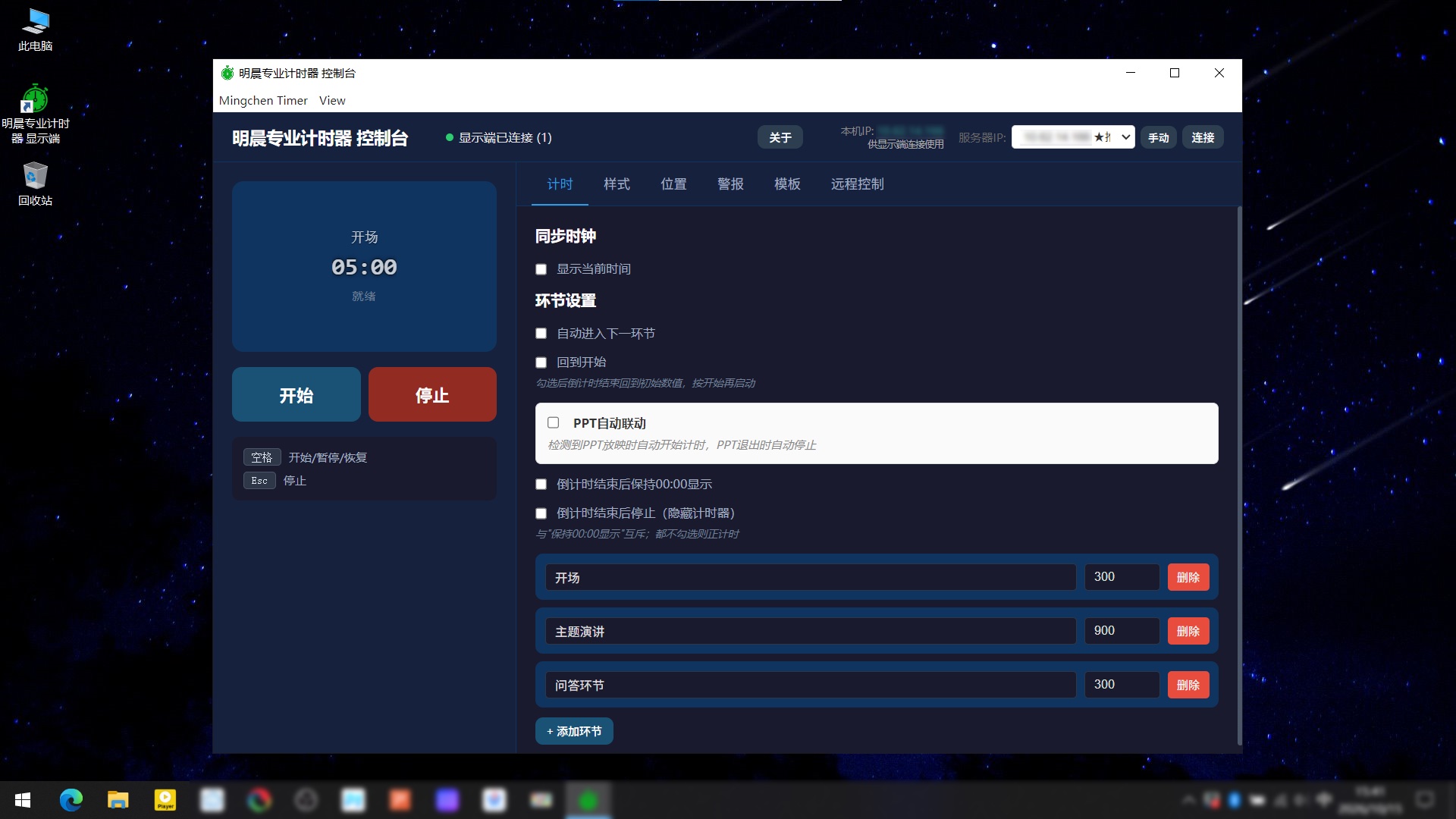Toggle 自动进入下一环节 checkbox
Image resolution: width=1456 pixels, height=819 pixels.
541,334
